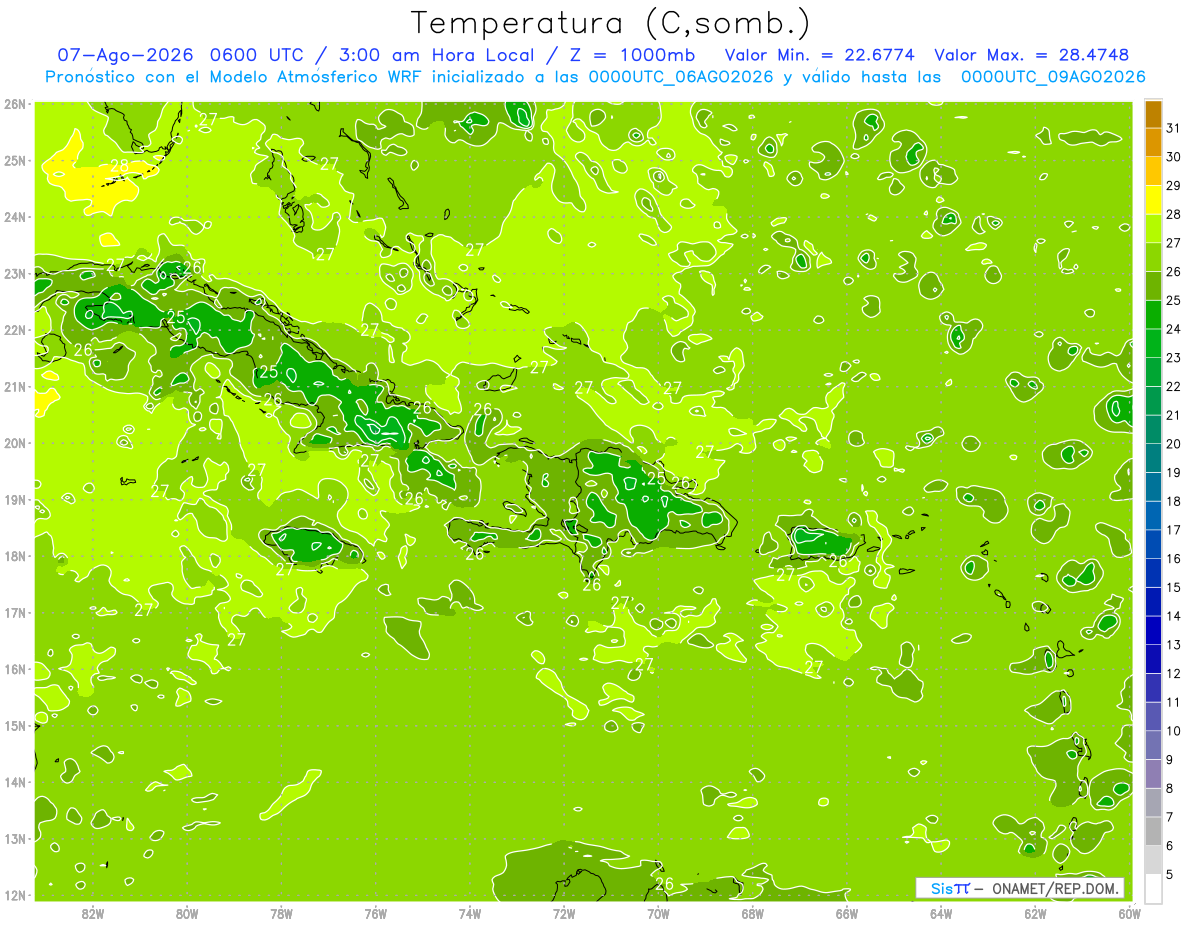Click the '60W' longitude axis label

click(1130, 913)
